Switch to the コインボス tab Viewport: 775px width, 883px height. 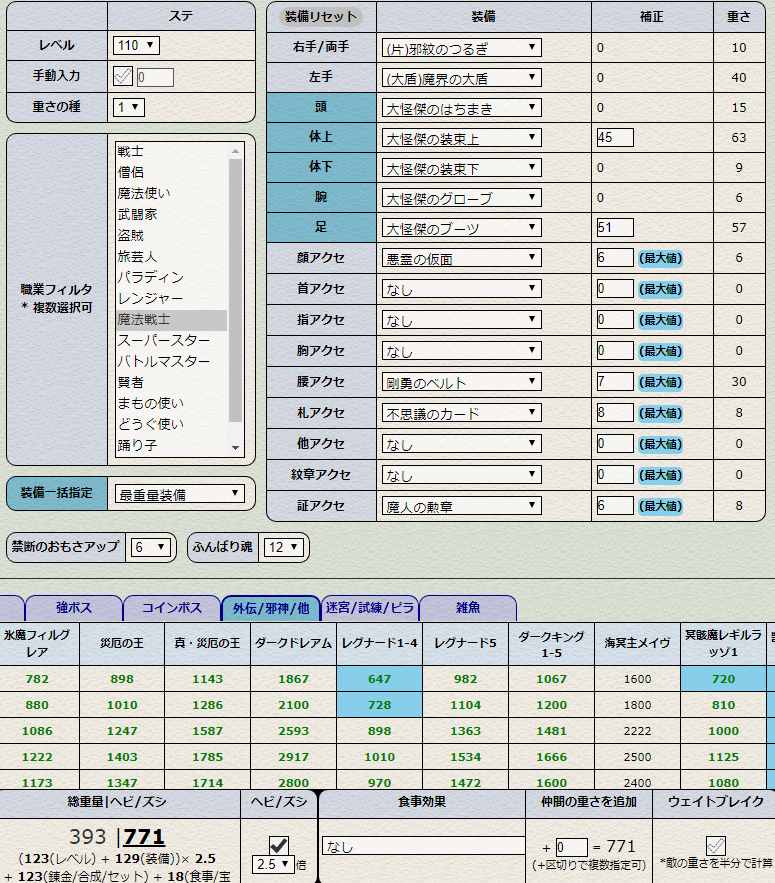(x=172, y=608)
